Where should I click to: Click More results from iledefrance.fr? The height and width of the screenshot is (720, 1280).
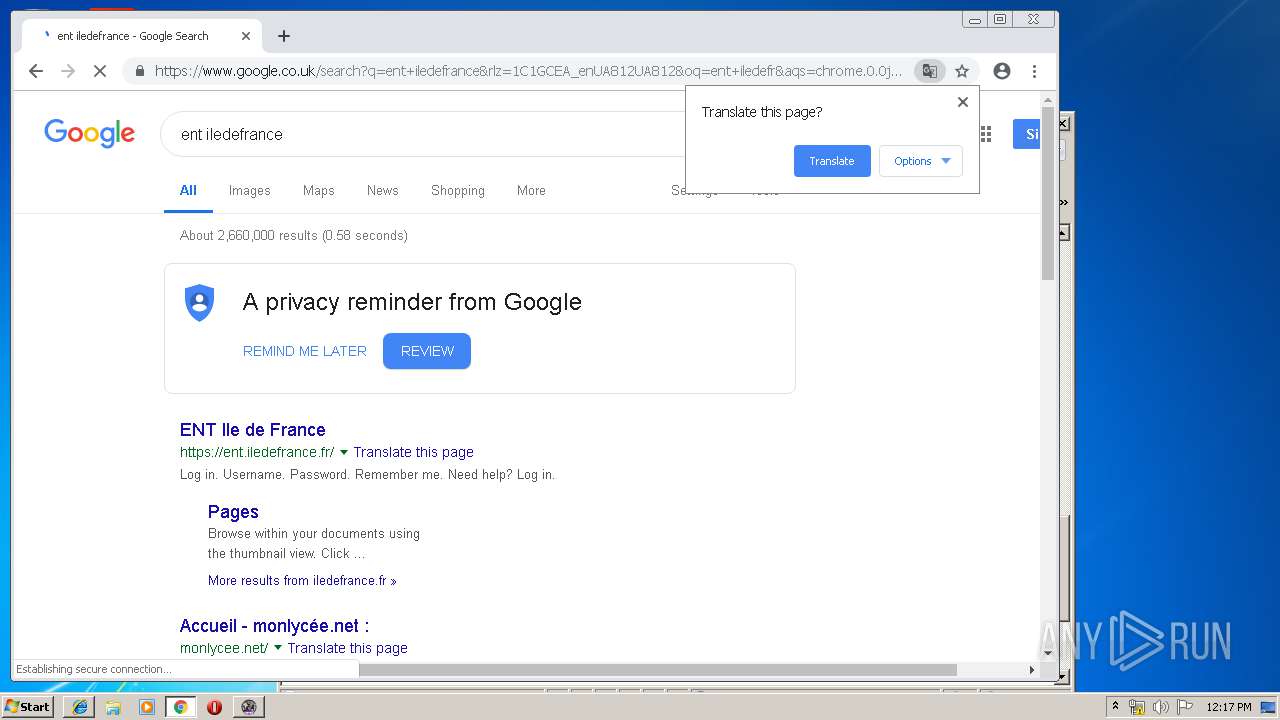[302, 580]
